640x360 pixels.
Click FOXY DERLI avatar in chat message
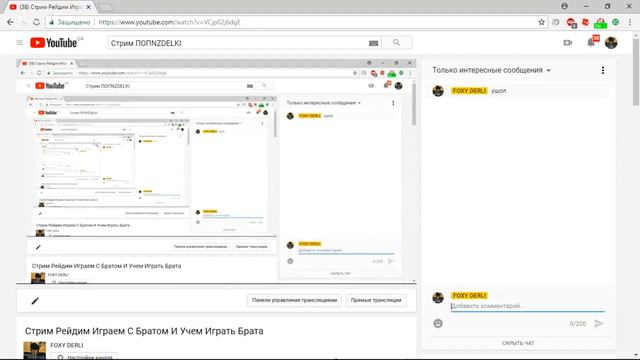pos(438,91)
